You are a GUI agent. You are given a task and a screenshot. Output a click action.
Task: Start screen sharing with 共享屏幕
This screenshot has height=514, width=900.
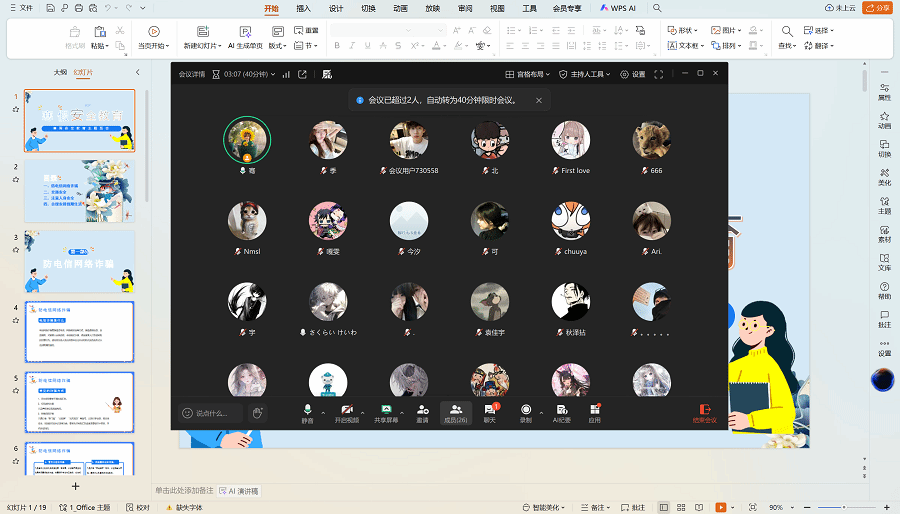385,412
